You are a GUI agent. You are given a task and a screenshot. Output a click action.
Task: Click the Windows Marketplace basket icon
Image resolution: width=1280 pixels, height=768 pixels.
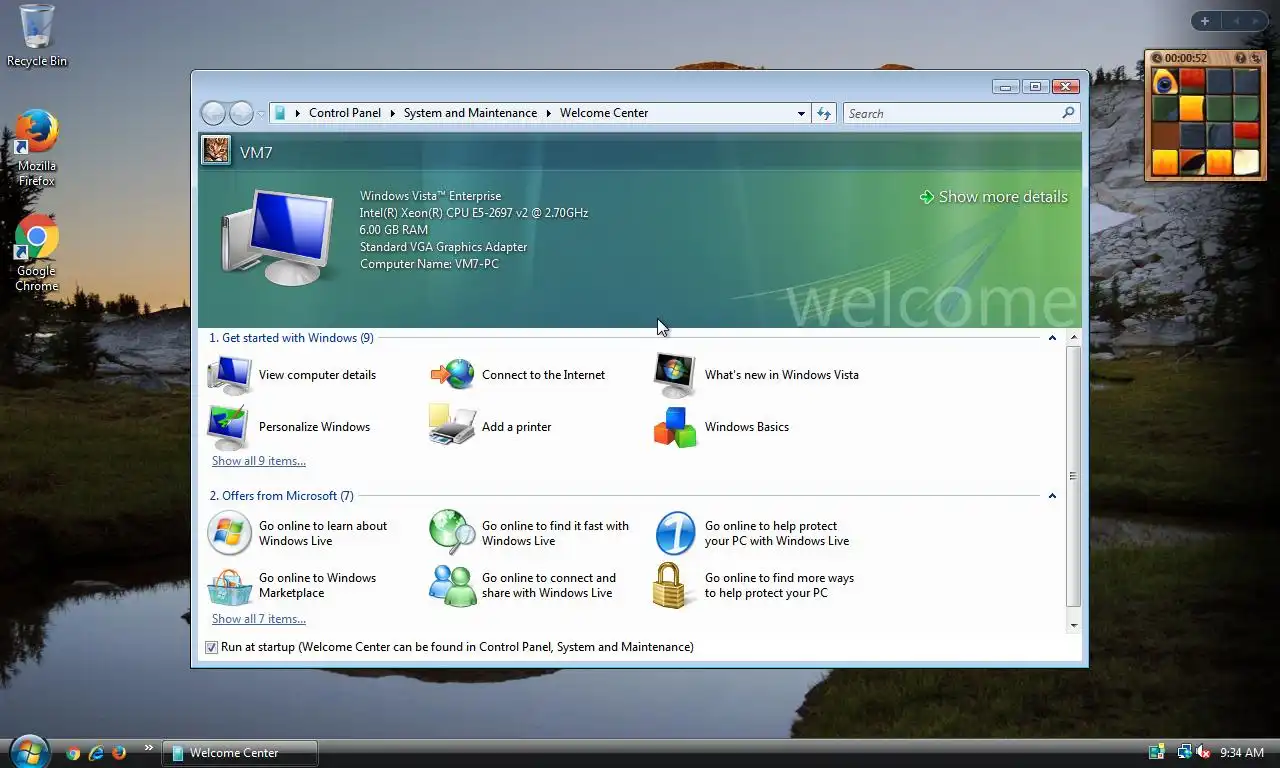click(230, 587)
